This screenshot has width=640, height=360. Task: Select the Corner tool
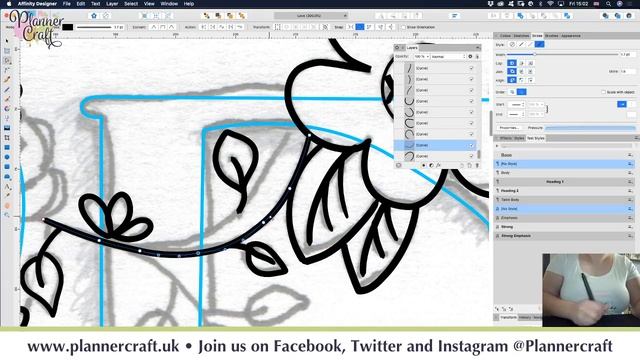[7, 70]
